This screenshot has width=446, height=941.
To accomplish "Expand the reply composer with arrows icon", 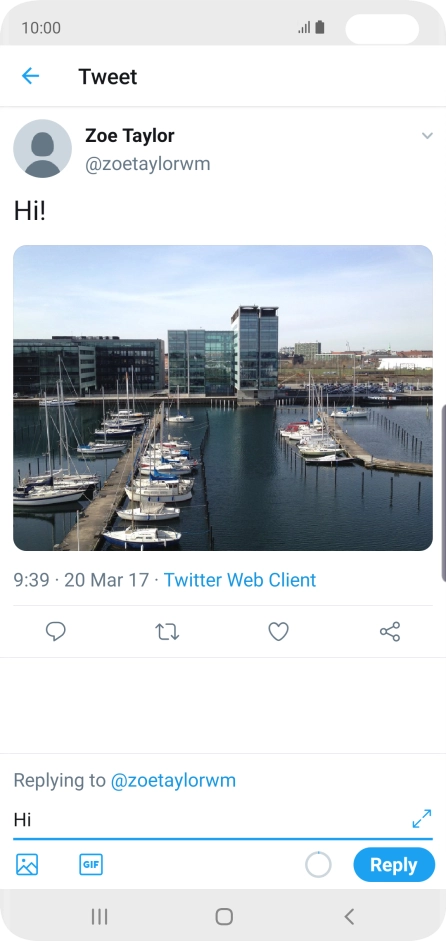I will pyautogui.click(x=422, y=819).
